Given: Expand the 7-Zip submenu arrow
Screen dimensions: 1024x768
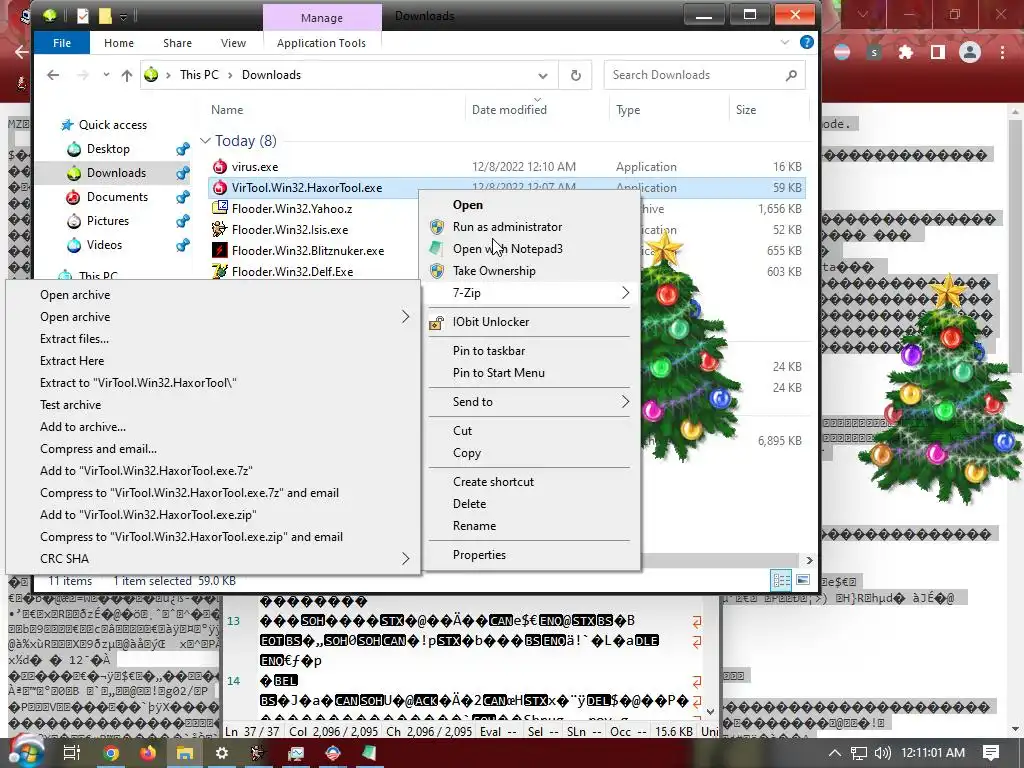Looking at the screenshot, I should (x=625, y=293).
